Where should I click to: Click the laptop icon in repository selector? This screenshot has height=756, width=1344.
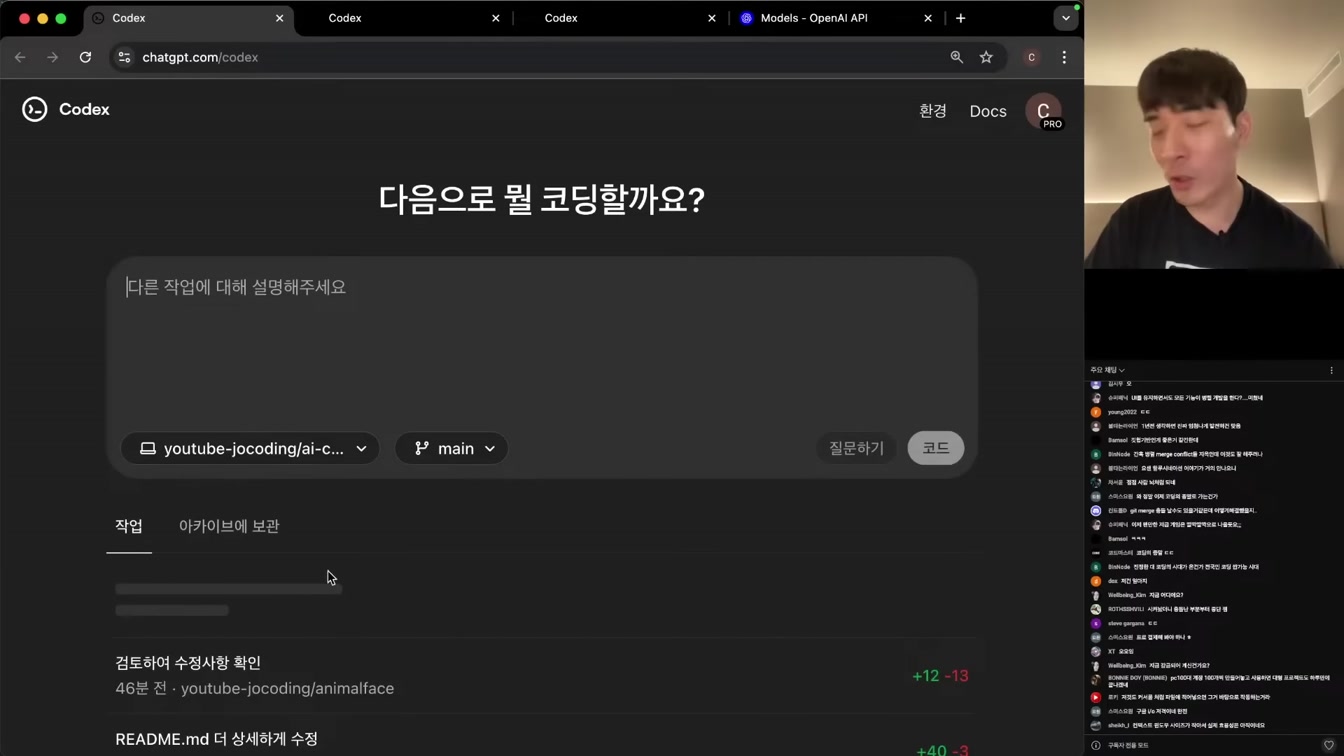click(148, 448)
